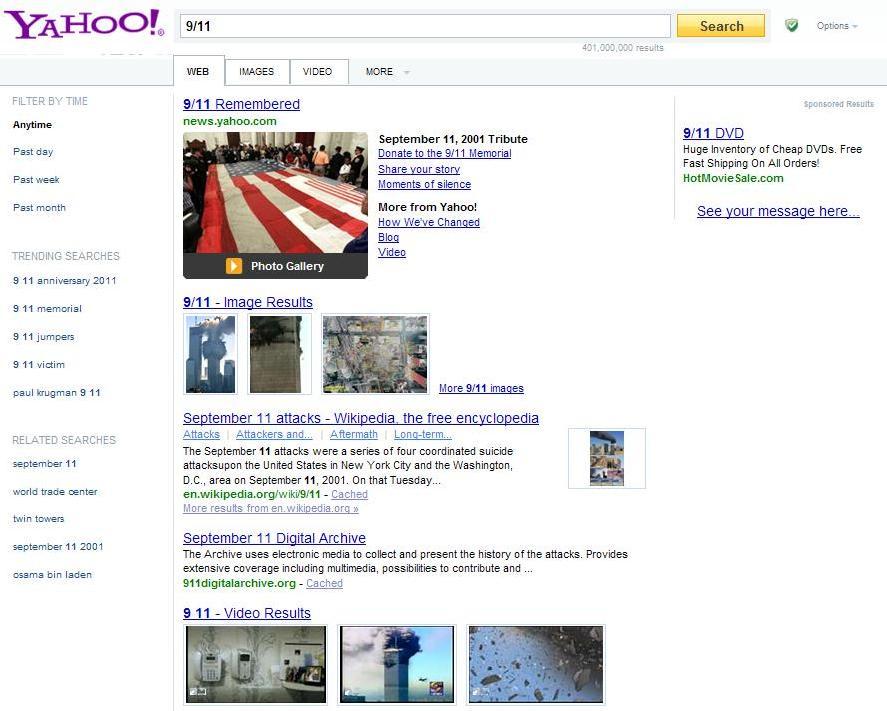Jump to the Attacks Wikipedia section link

(x=201, y=434)
